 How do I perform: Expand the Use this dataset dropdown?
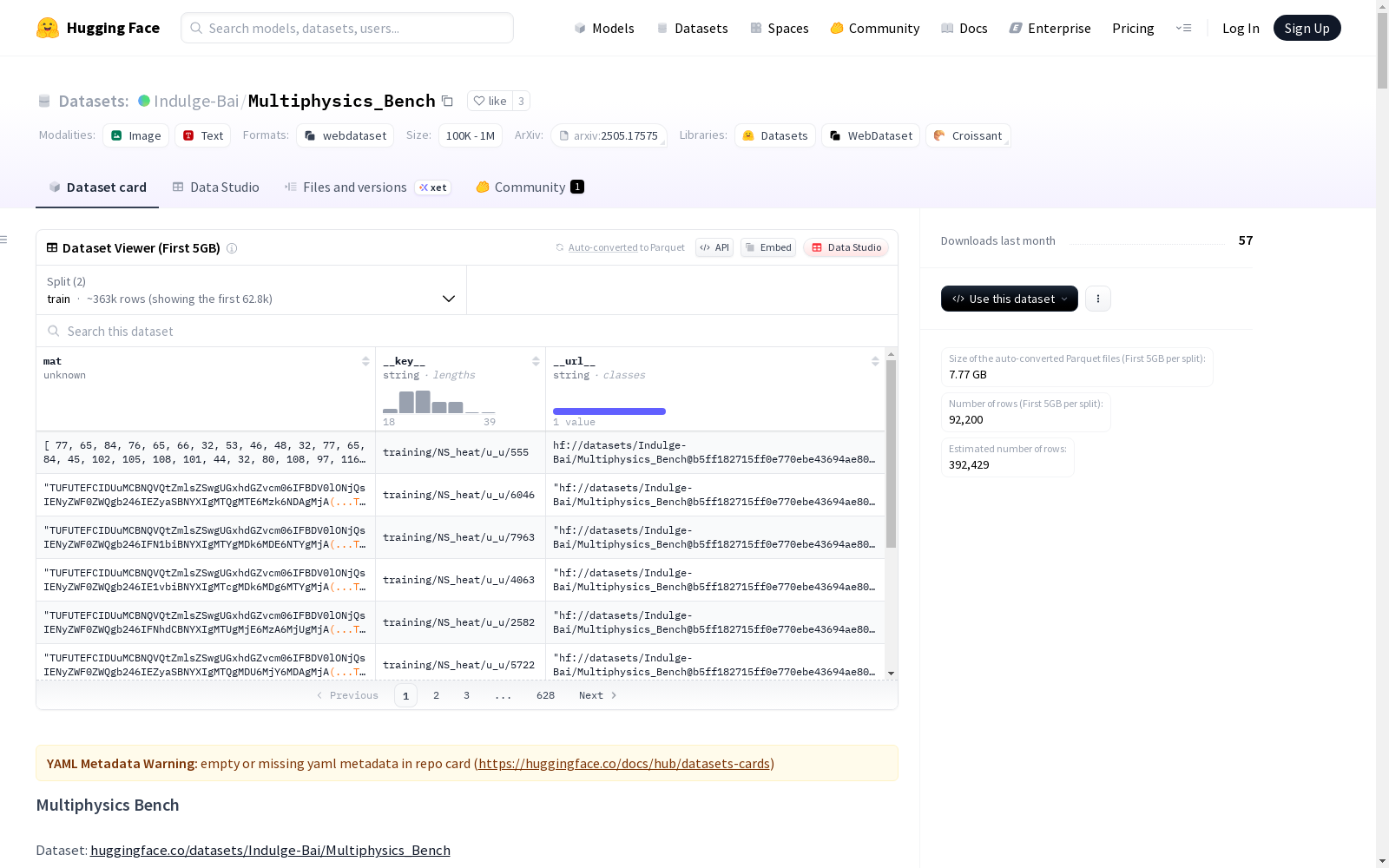1010,299
